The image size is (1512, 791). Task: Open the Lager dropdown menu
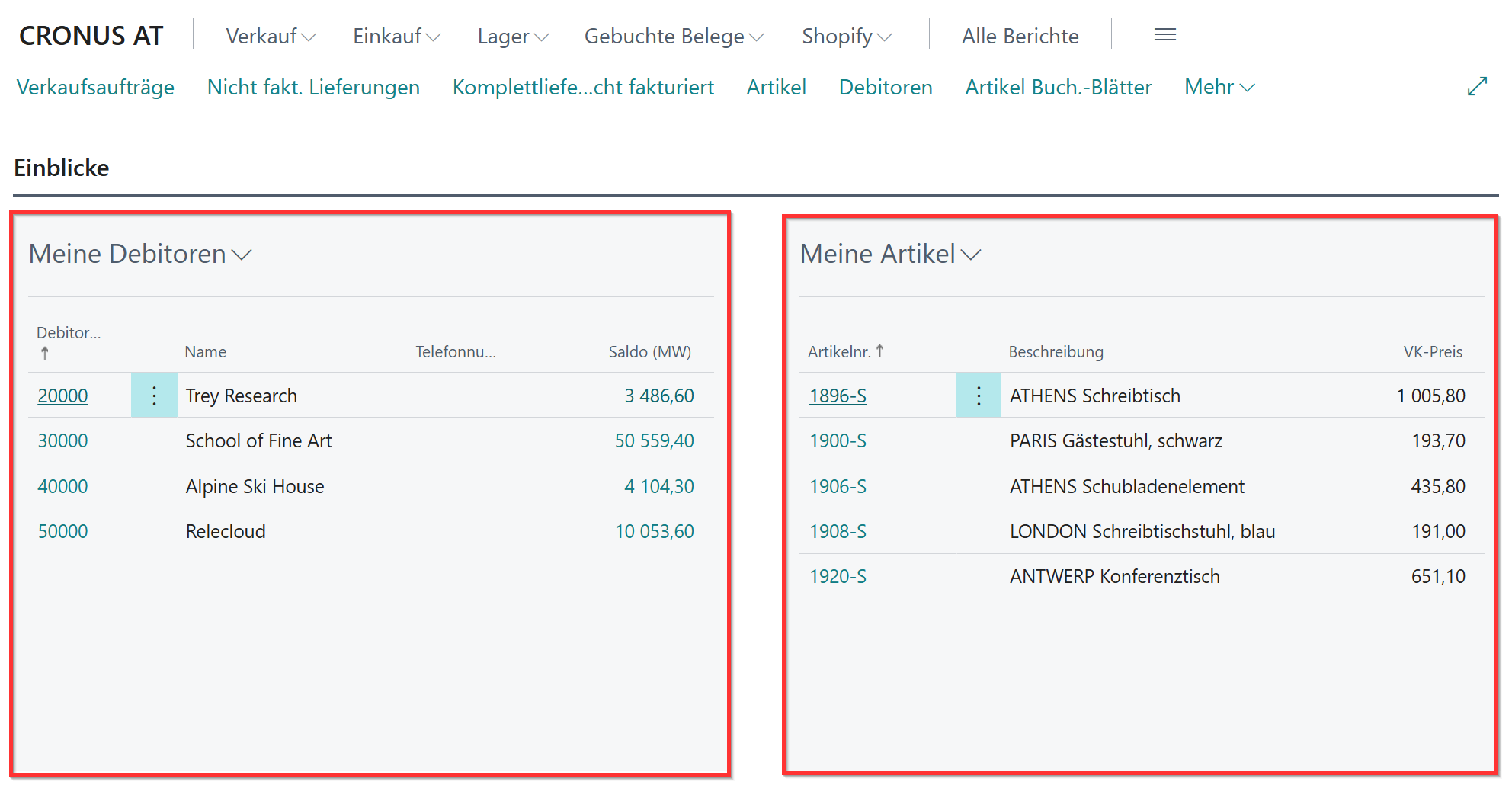click(x=513, y=37)
